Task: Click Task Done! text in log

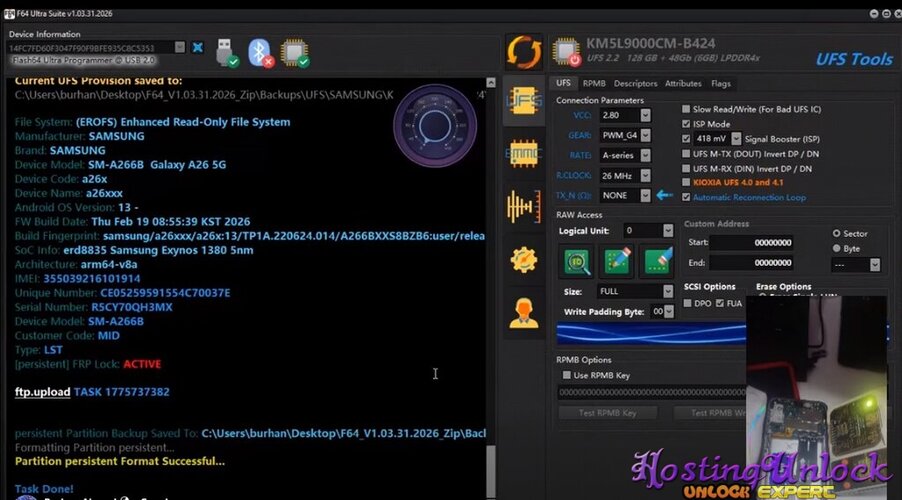Action: (x=44, y=489)
